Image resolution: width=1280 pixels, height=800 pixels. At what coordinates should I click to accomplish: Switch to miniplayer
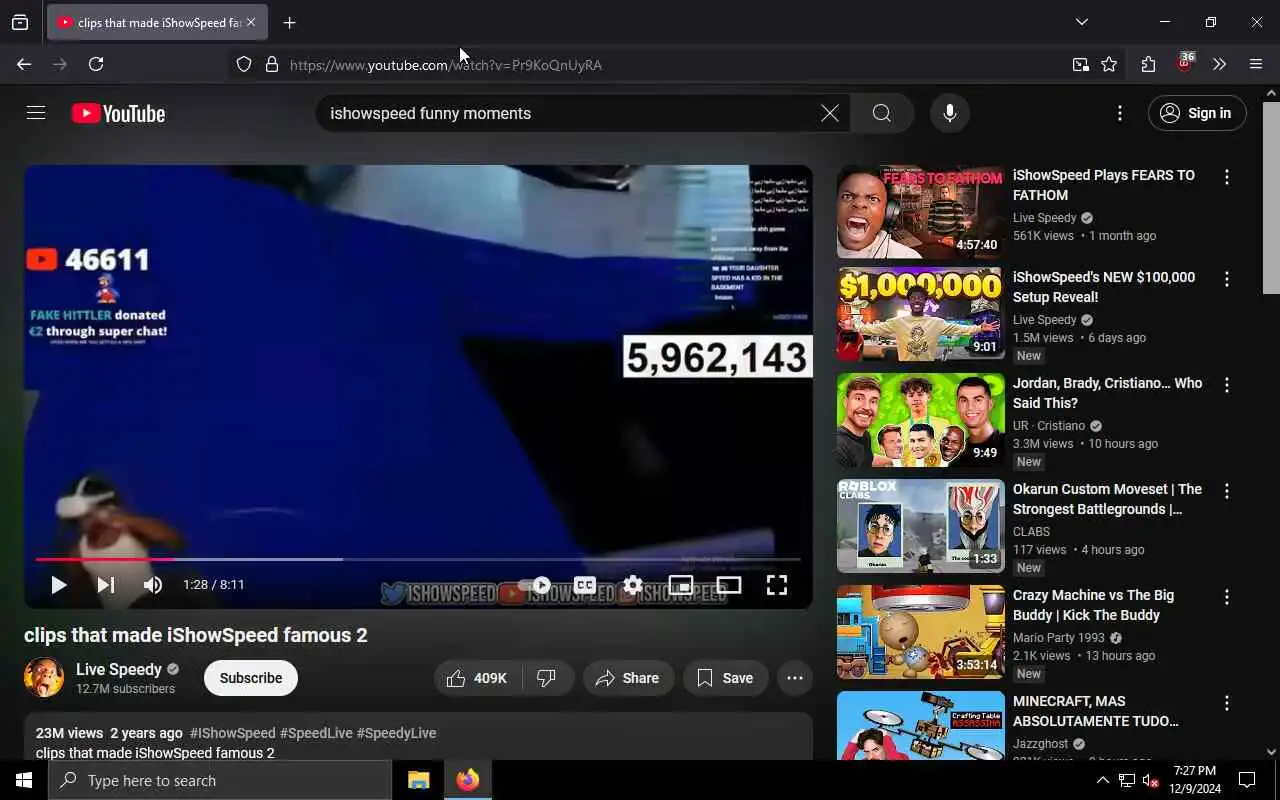tap(681, 585)
